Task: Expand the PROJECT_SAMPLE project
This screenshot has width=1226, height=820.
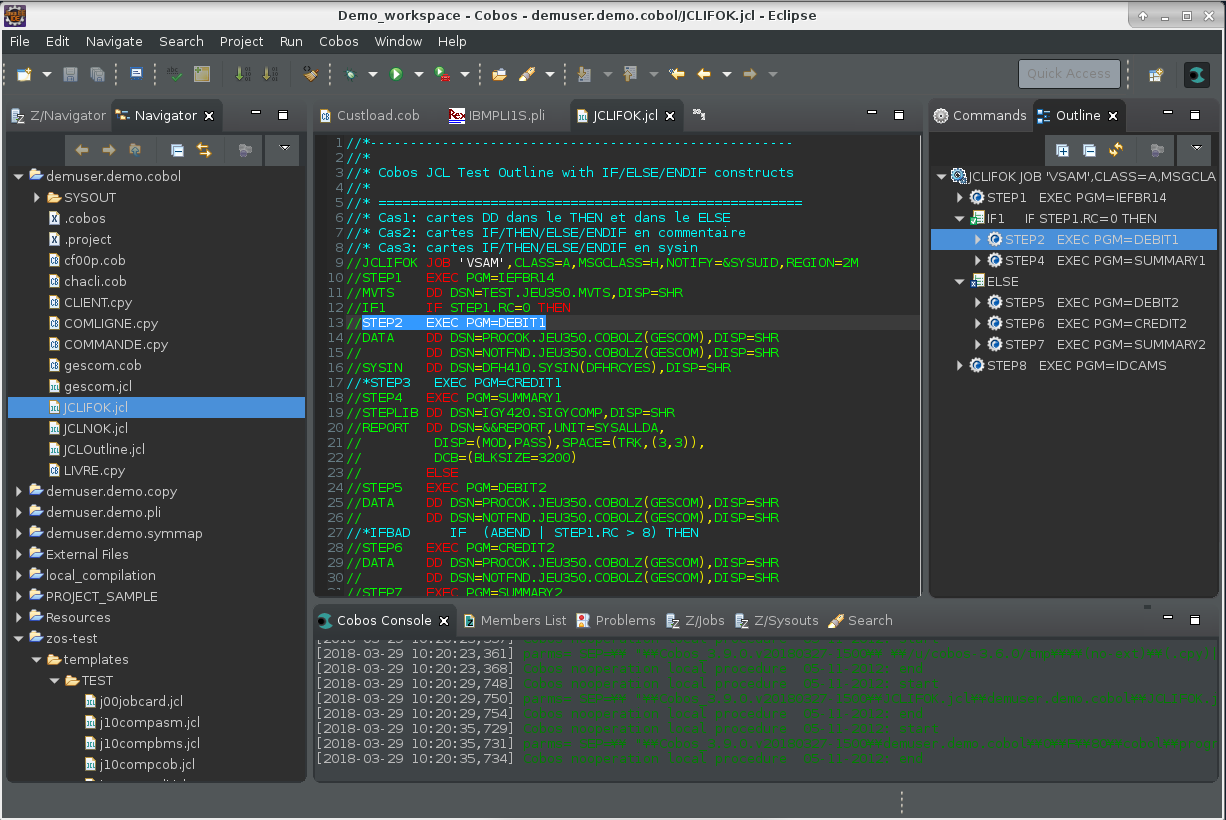Action: click(19, 596)
